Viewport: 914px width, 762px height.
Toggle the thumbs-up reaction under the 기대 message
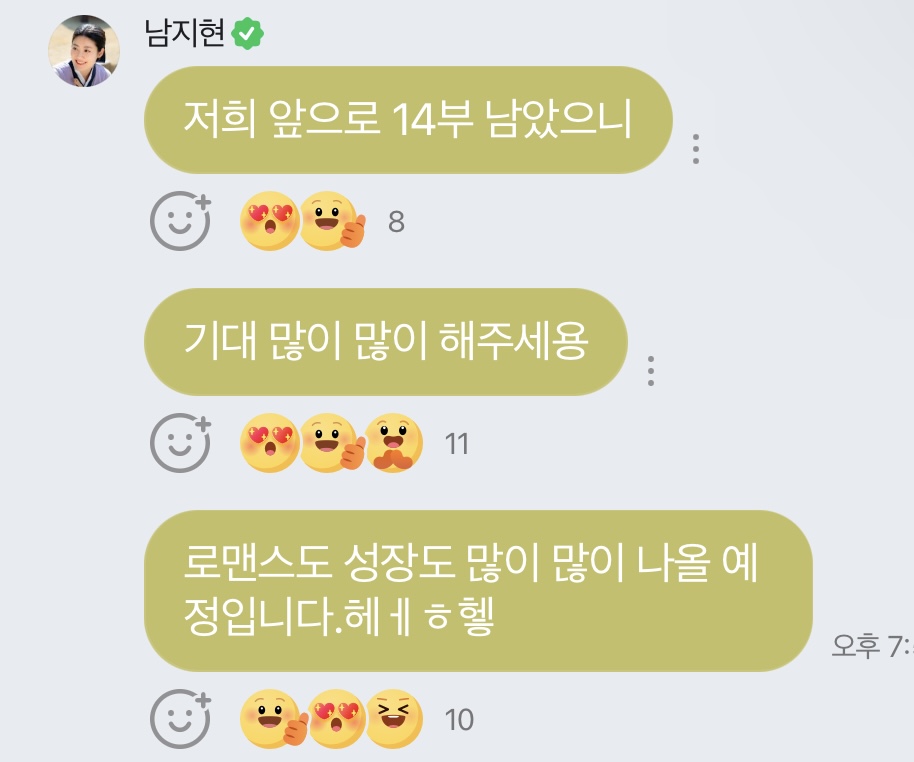click(x=332, y=443)
